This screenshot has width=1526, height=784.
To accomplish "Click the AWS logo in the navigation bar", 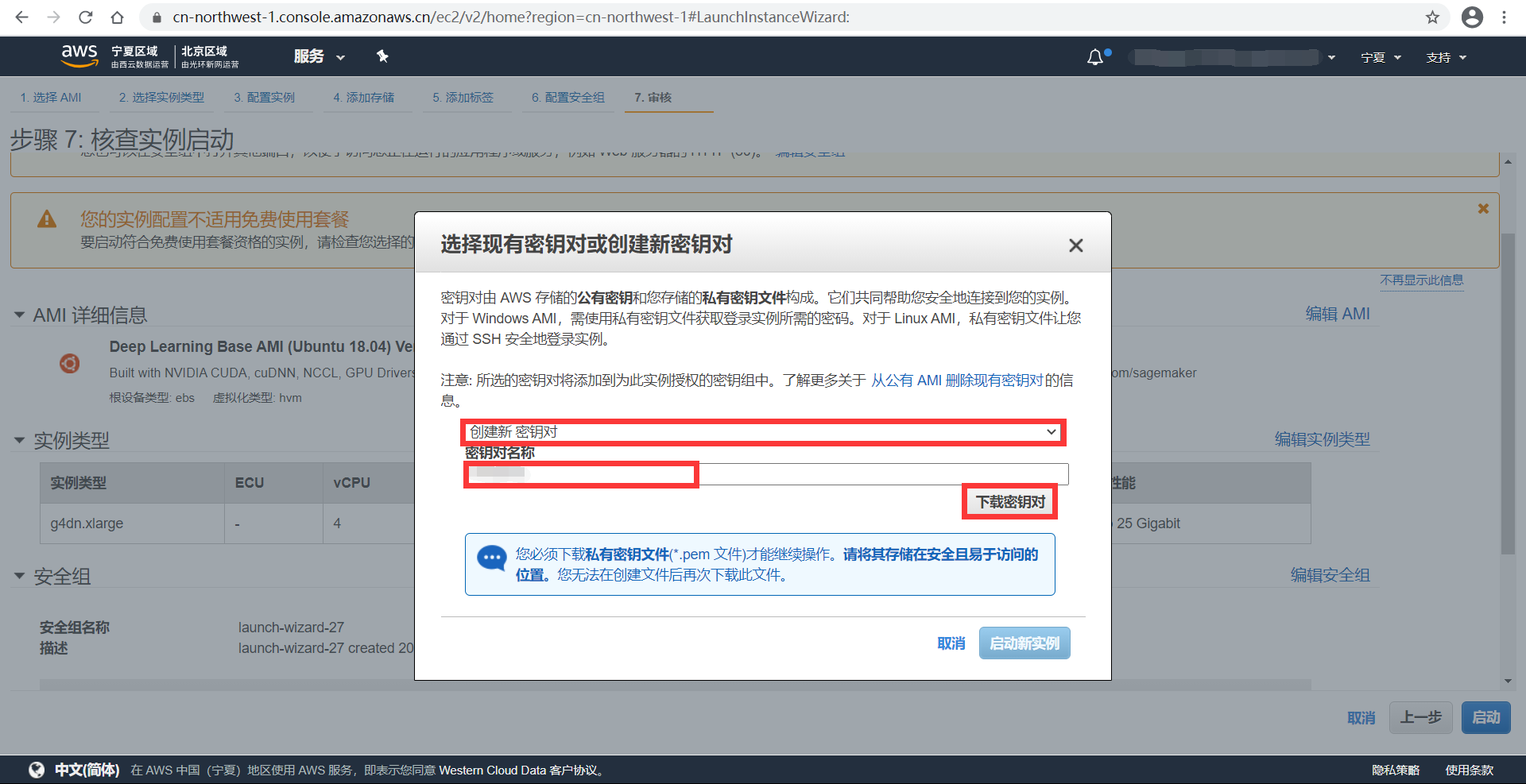I will (x=79, y=56).
